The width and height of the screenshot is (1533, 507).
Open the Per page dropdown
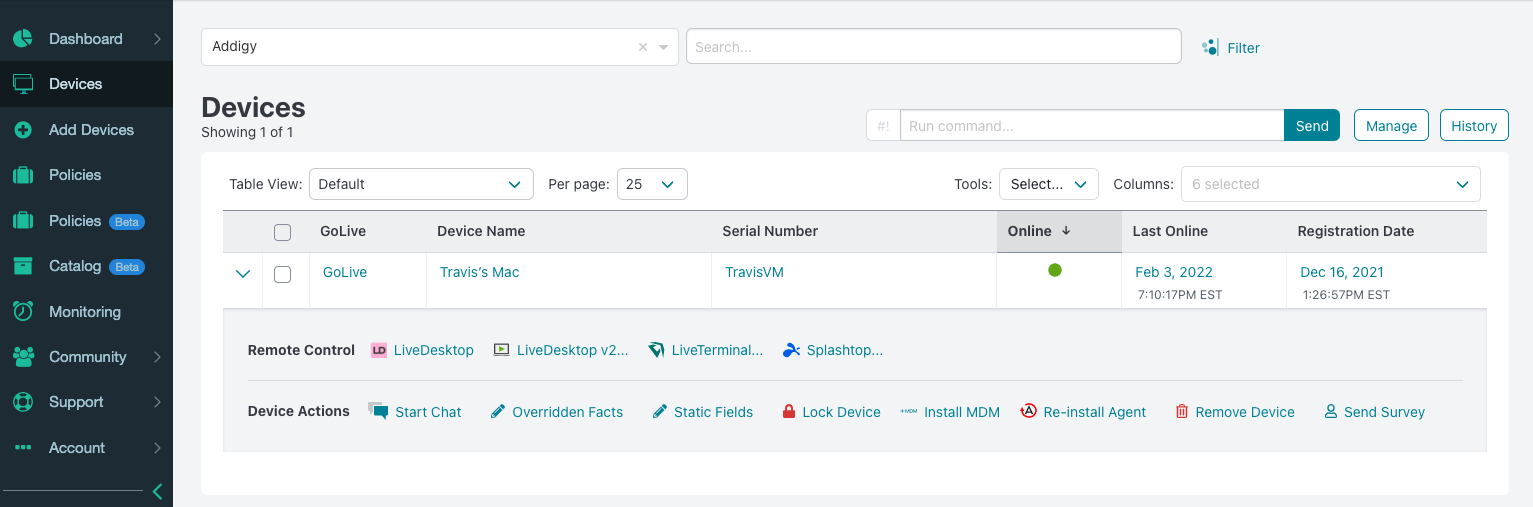[652, 184]
